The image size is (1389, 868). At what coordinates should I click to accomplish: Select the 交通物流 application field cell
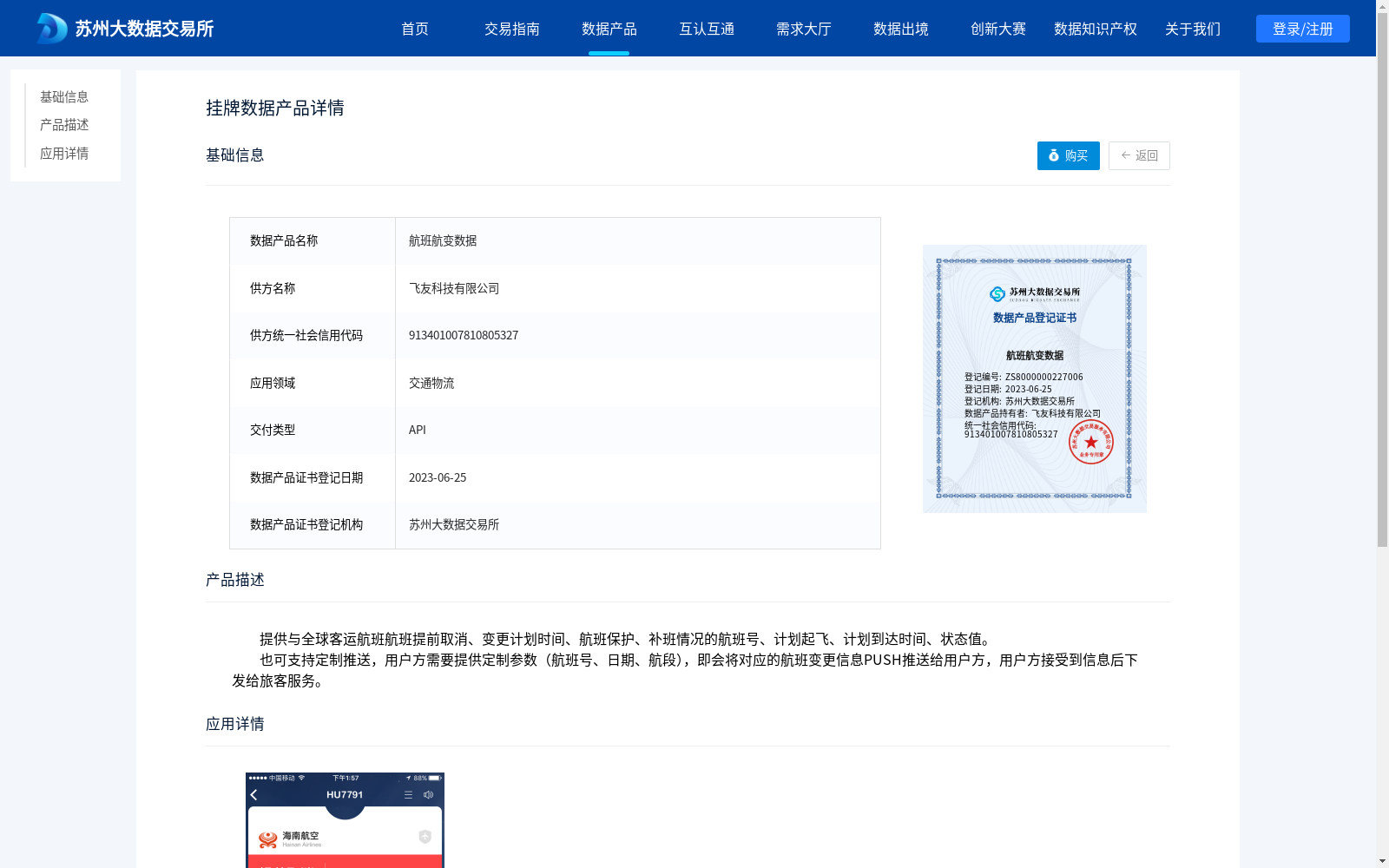pyautogui.click(x=638, y=383)
